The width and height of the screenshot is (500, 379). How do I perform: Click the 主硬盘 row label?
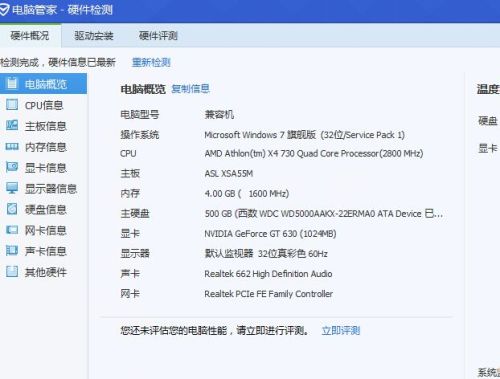135,214
